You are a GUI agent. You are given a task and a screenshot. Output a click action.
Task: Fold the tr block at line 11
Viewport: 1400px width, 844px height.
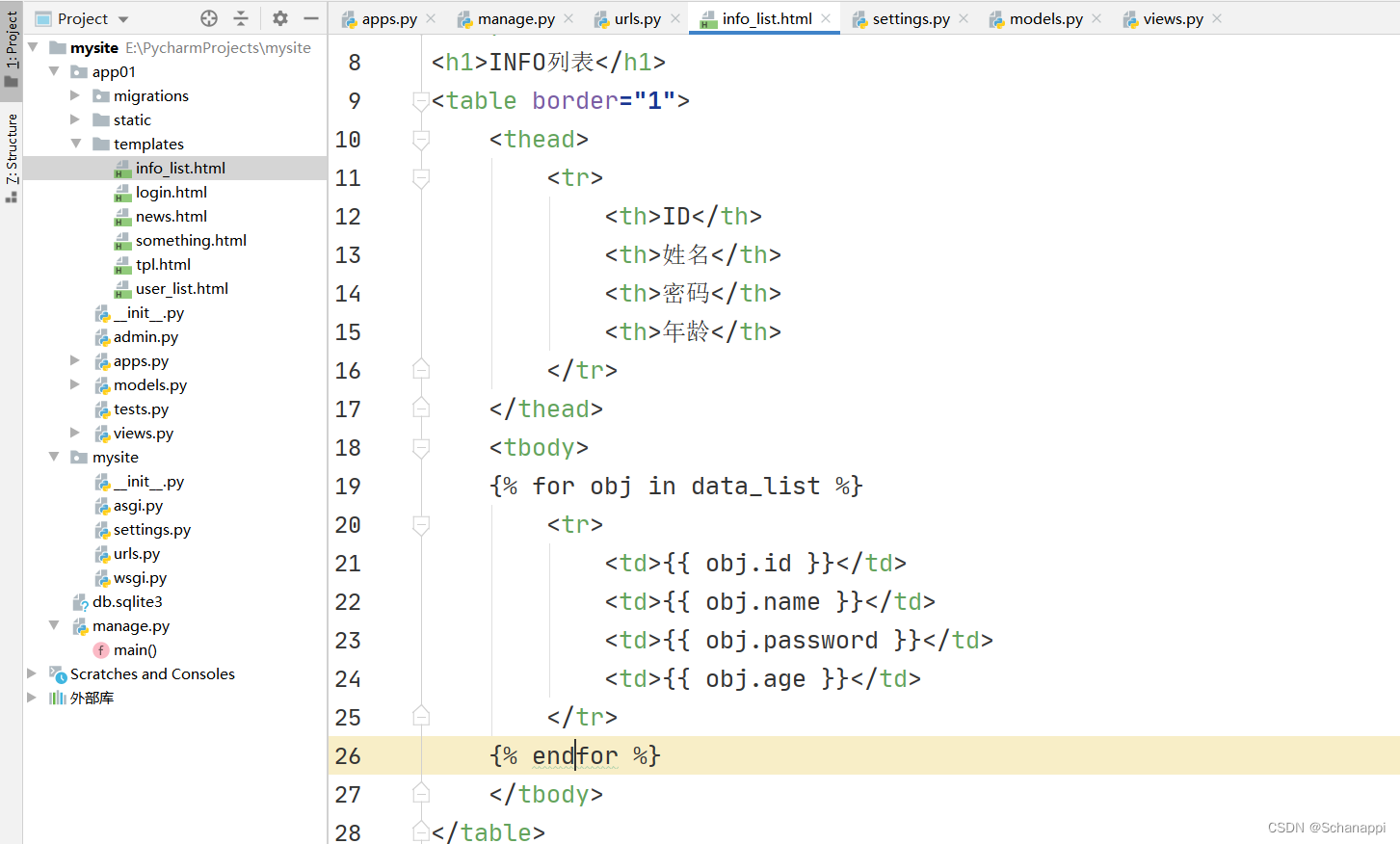pyautogui.click(x=421, y=177)
